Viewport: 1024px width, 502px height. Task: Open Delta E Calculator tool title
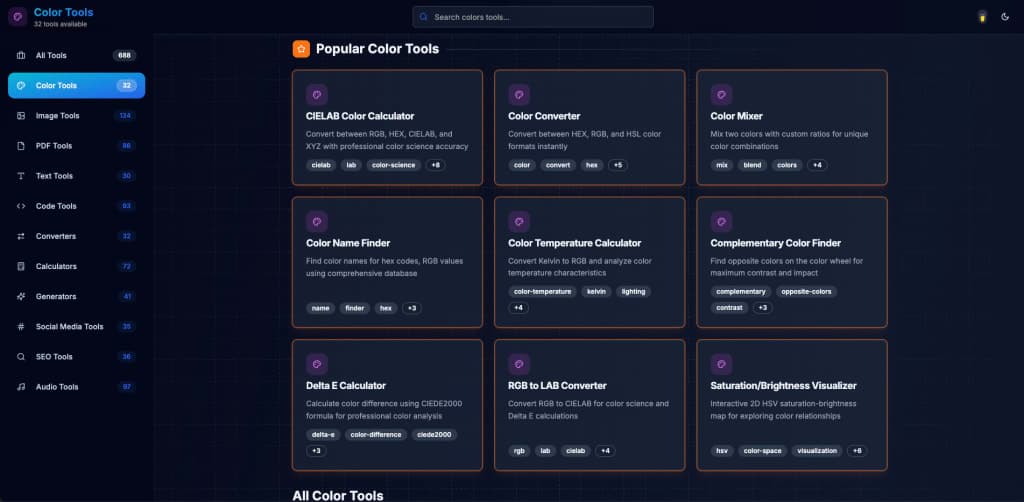(x=346, y=386)
